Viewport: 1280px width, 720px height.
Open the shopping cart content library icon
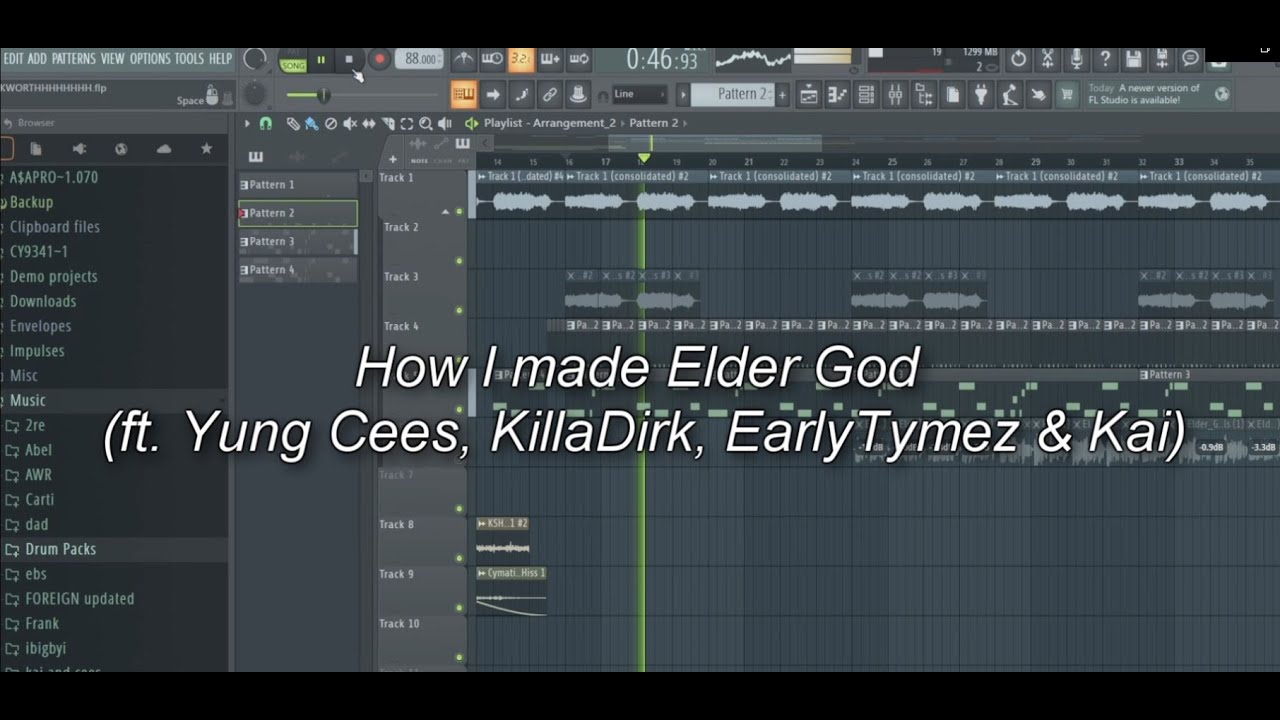coord(1067,95)
